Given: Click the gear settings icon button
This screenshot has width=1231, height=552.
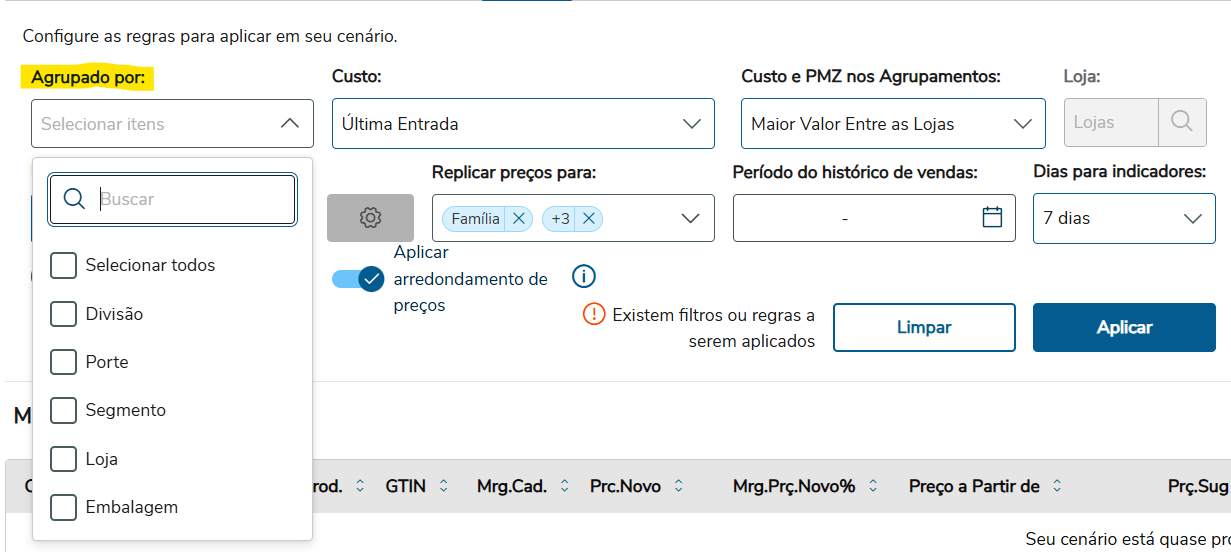Looking at the screenshot, I should [x=370, y=218].
